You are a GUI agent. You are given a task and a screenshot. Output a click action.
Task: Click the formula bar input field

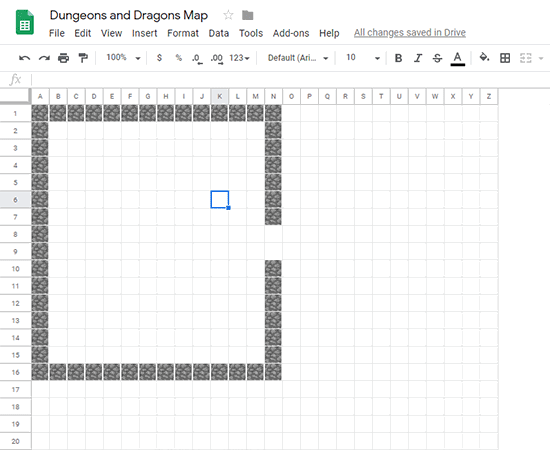(x=290, y=80)
